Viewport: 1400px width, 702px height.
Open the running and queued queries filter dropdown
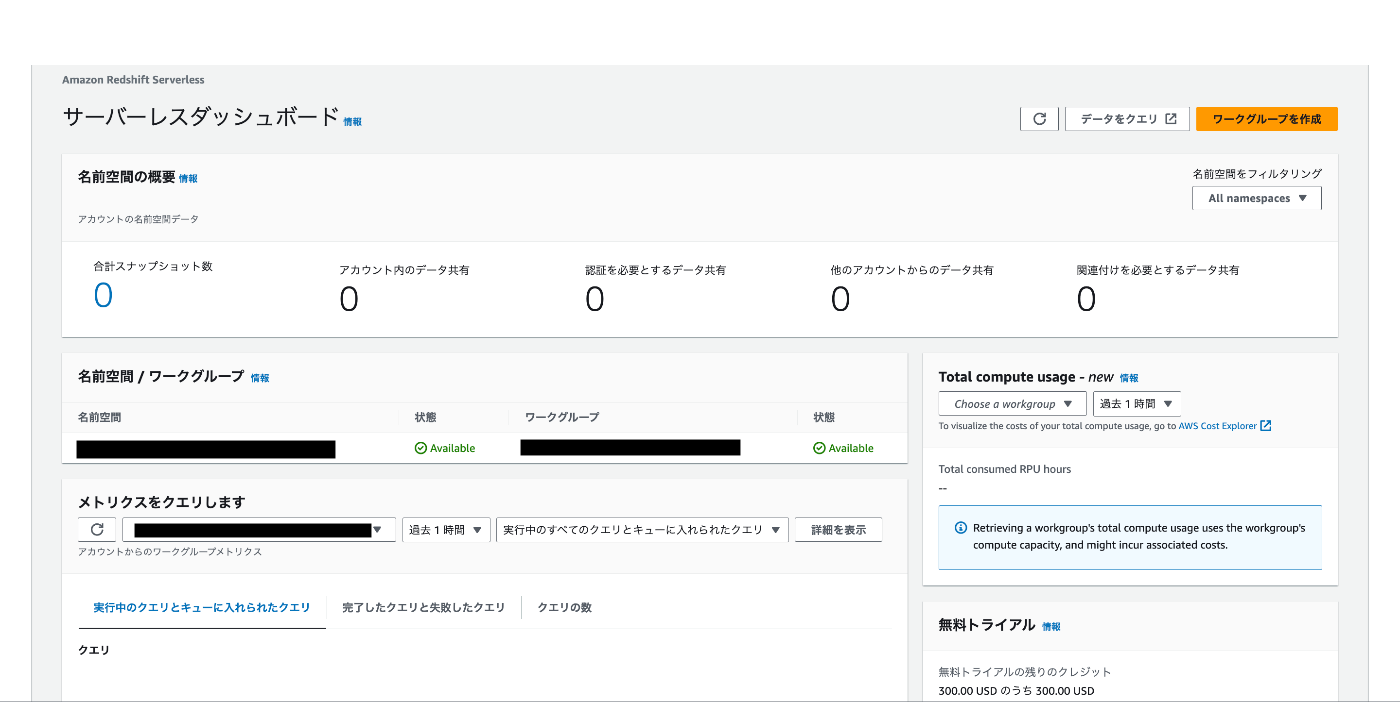click(642, 530)
